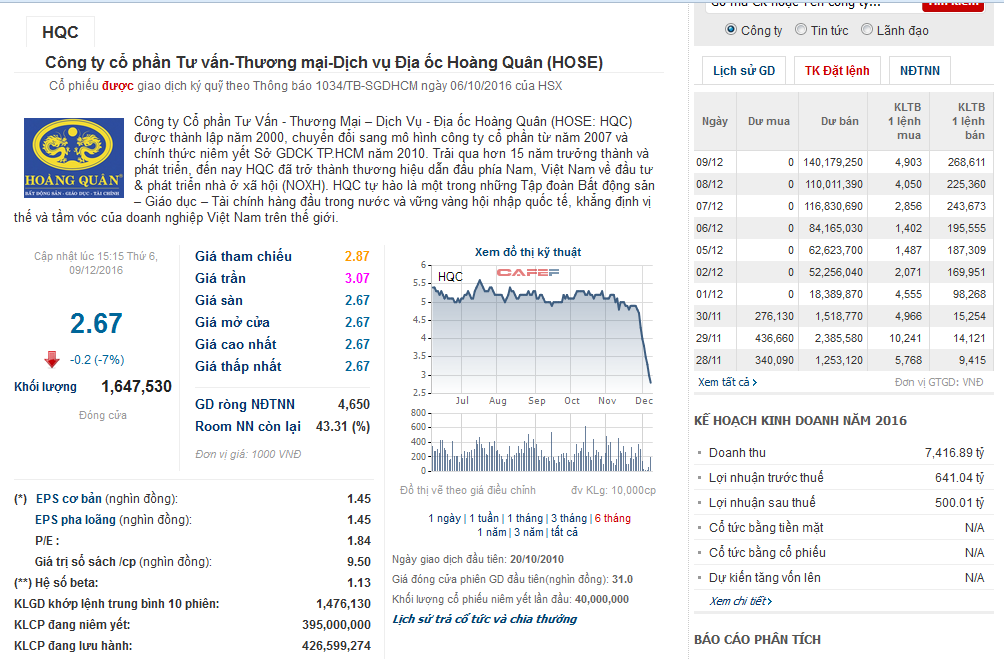Click BÁO CÁO PHÂN TÍCH heading
This screenshot has height=659, width=1004.
point(757,639)
